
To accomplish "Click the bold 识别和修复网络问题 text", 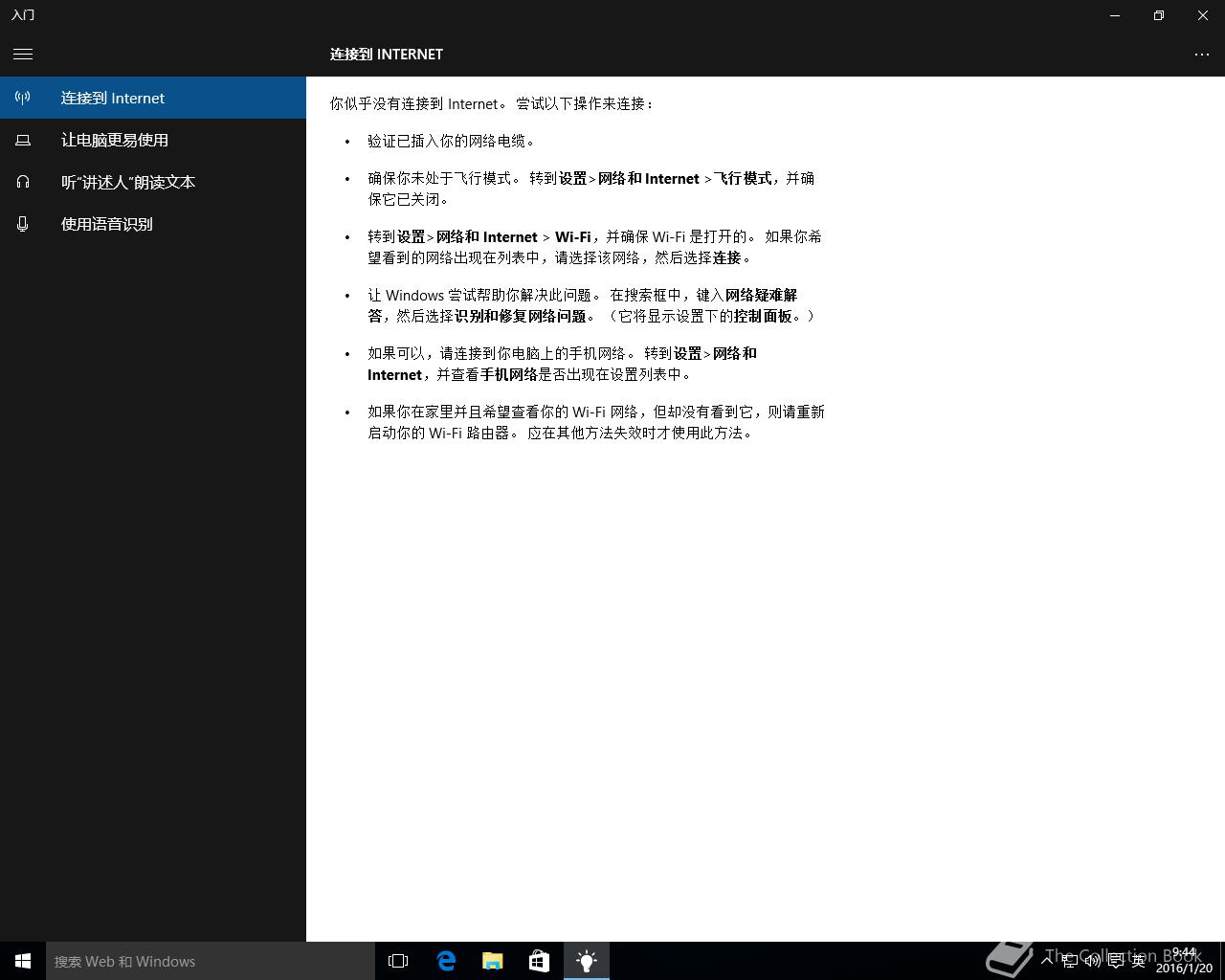I will tap(520, 316).
